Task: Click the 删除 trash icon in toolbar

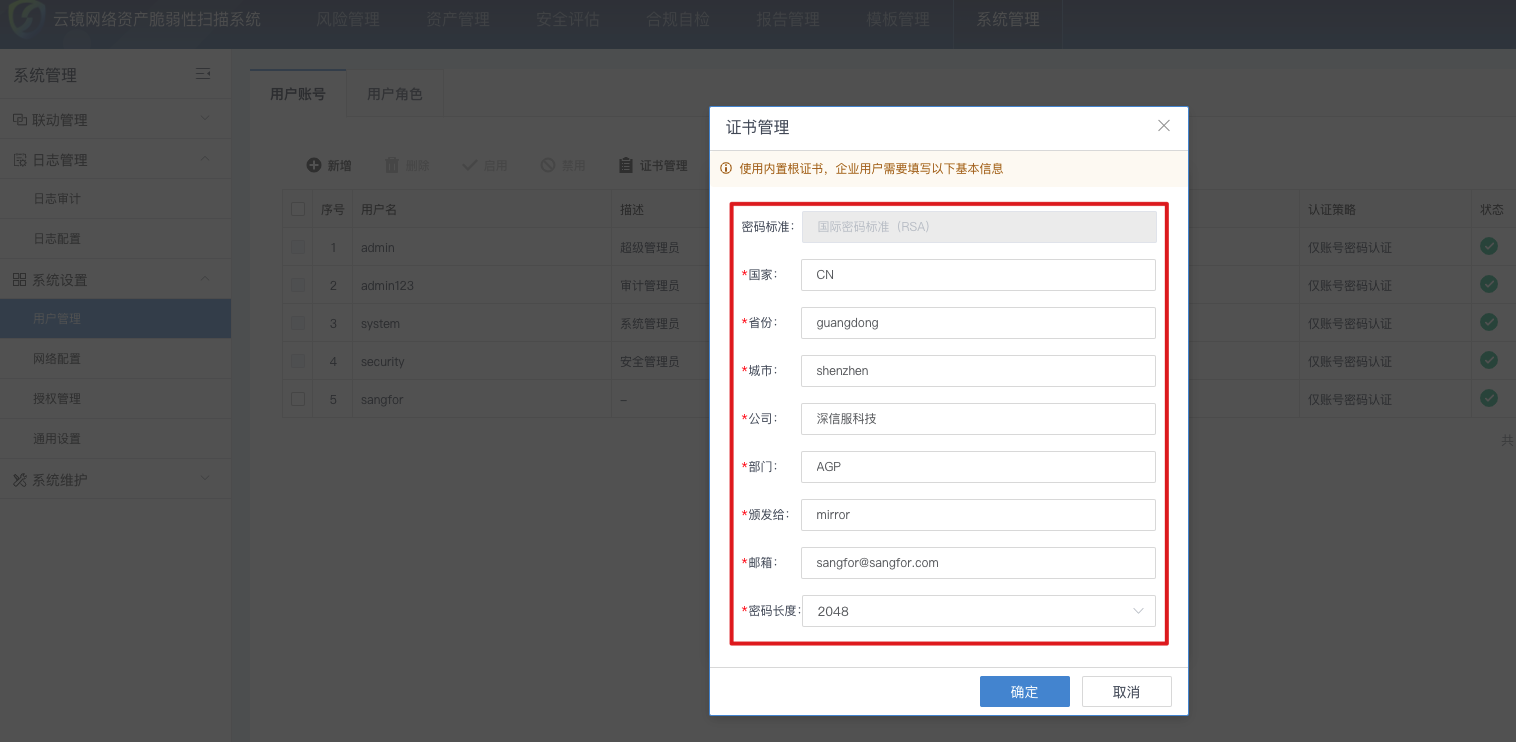Action: (x=392, y=165)
